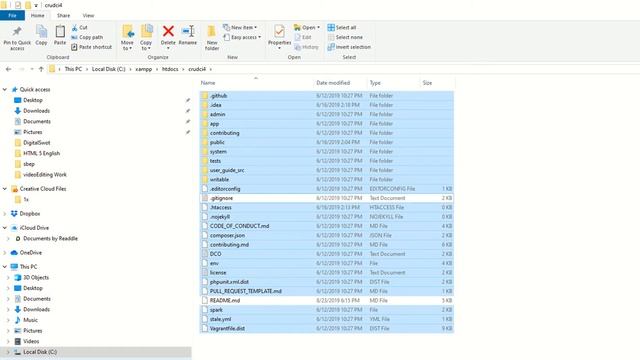Click the Move to icon
This screenshot has height=360, width=640.
coord(127,31)
